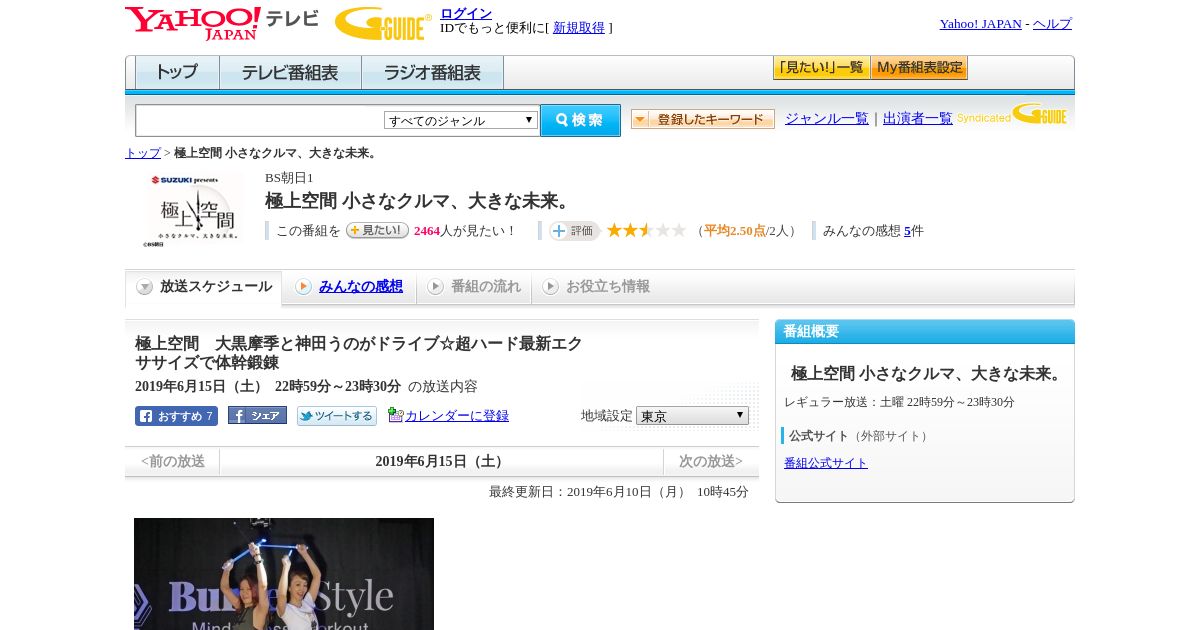Select the 放送スケジュール tab
Viewport: 1200px width, 630px height.
click(203, 287)
